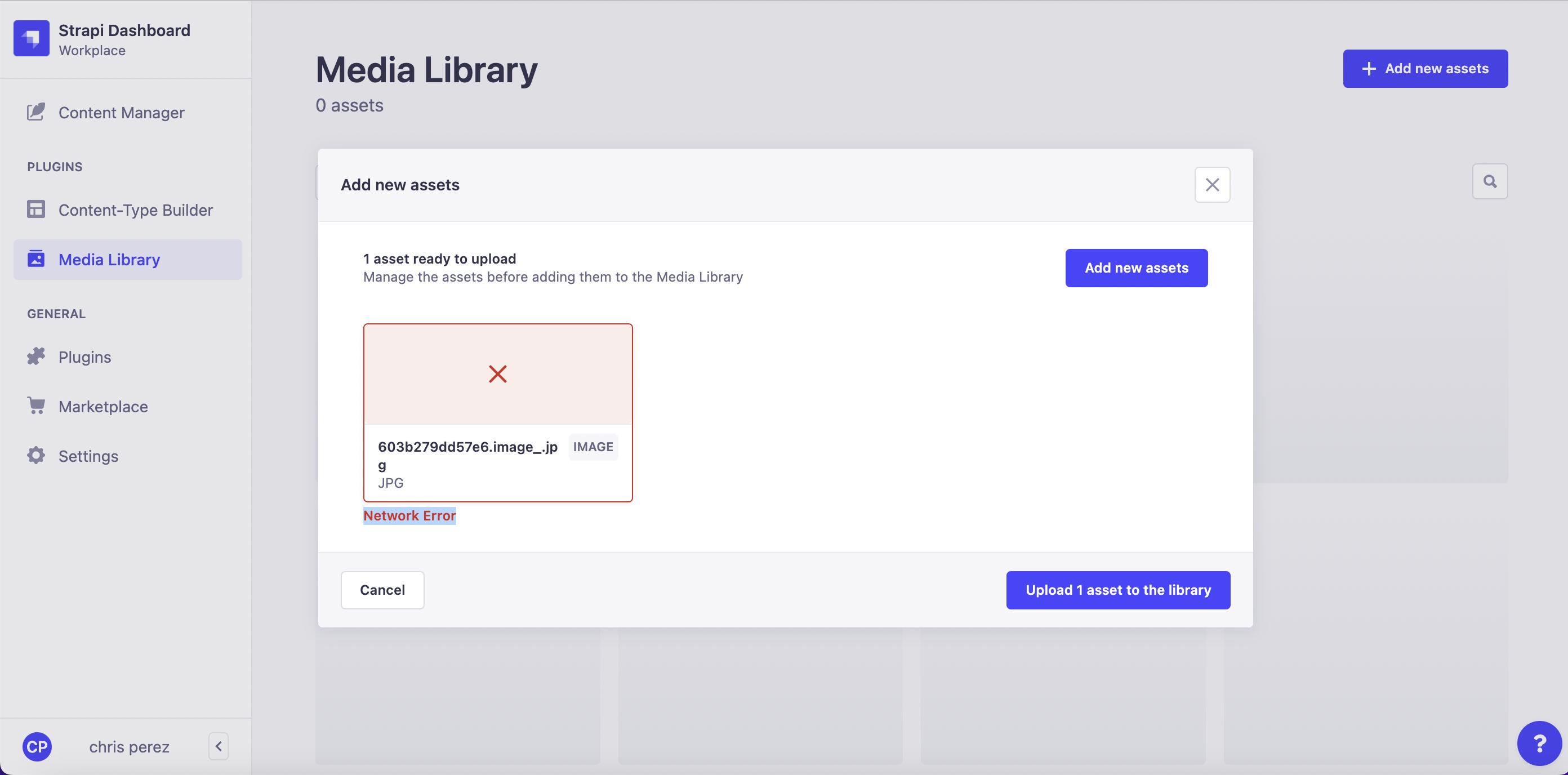
Task: Click file name 603b279dd57e6.image_.jpg
Action: [x=467, y=456]
